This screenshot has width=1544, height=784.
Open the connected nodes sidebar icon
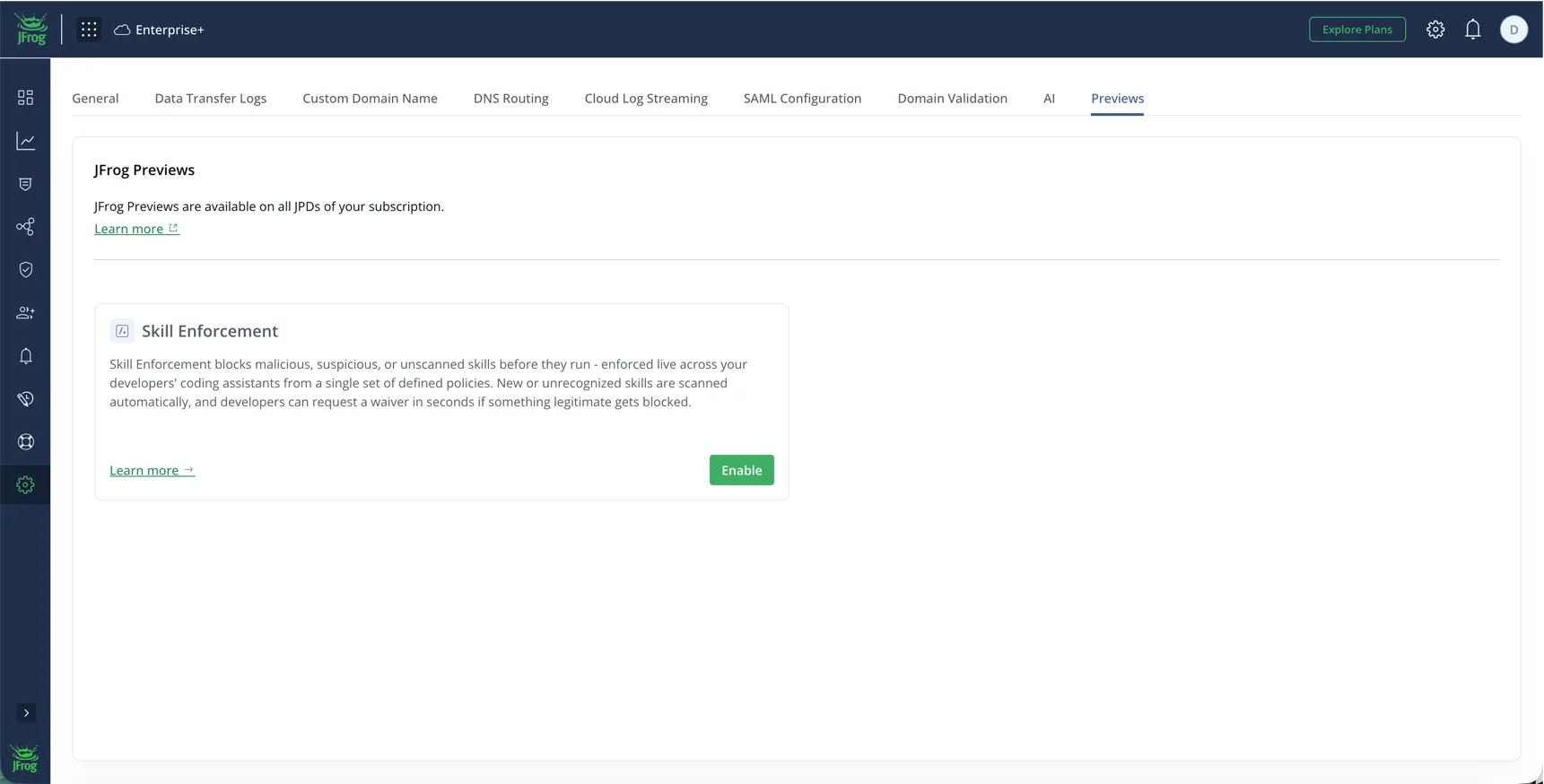[25, 227]
